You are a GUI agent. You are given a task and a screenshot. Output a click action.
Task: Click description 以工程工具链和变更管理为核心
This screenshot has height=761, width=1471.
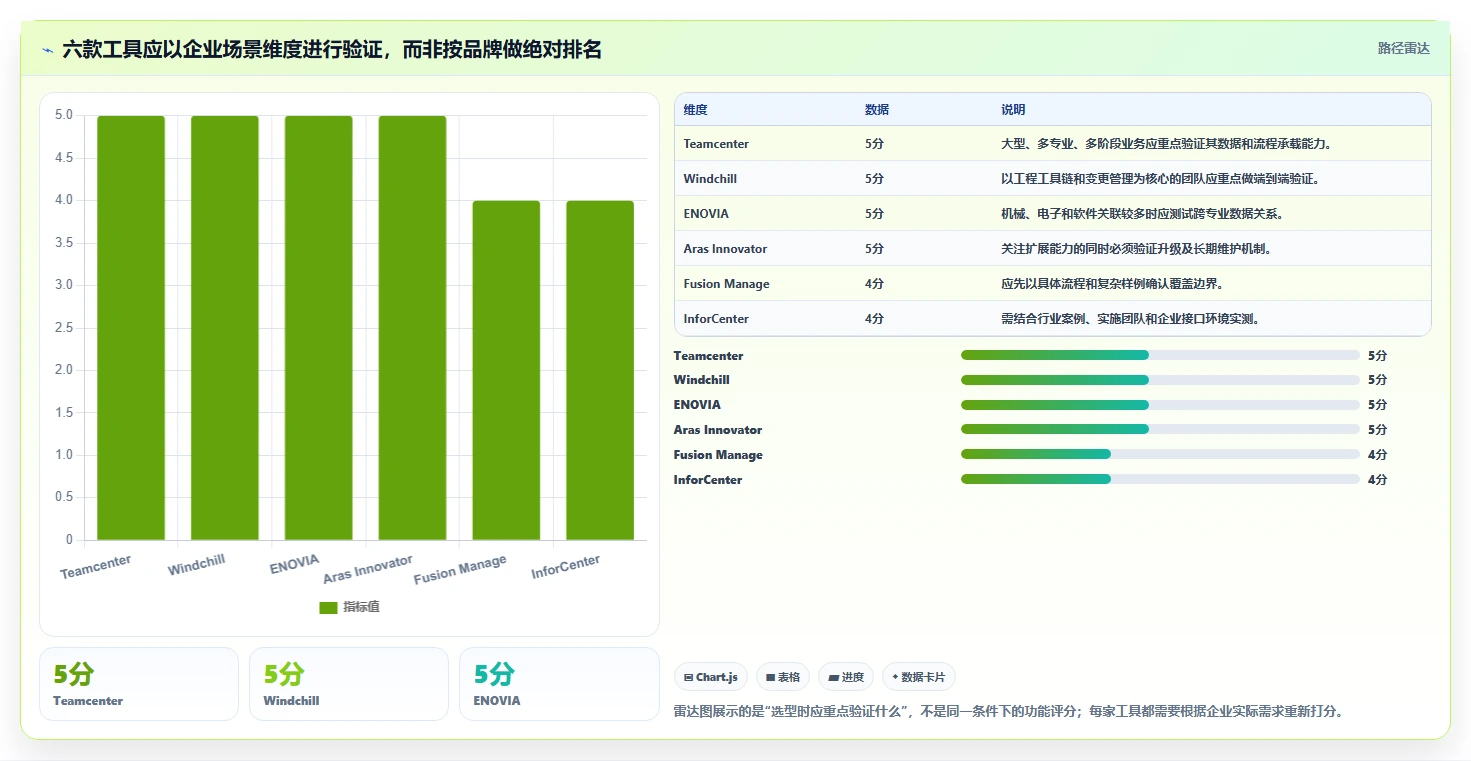1160,179
